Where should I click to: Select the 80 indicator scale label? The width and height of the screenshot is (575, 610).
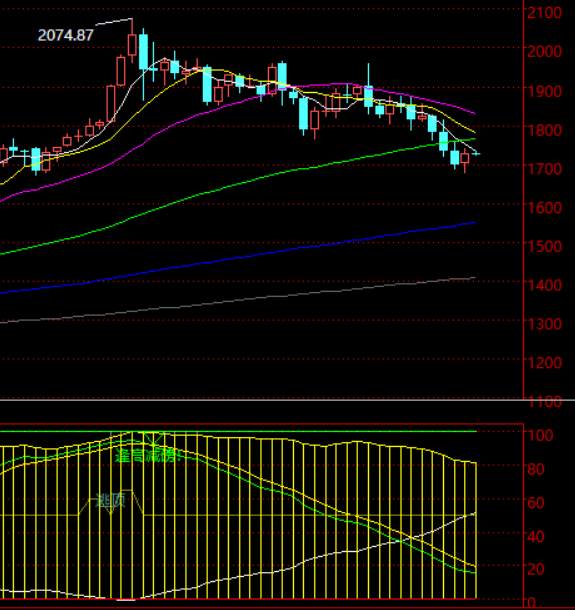pos(535,469)
